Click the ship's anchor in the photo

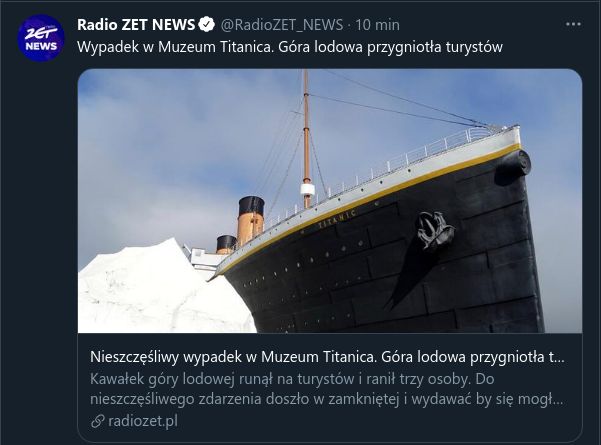434,230
